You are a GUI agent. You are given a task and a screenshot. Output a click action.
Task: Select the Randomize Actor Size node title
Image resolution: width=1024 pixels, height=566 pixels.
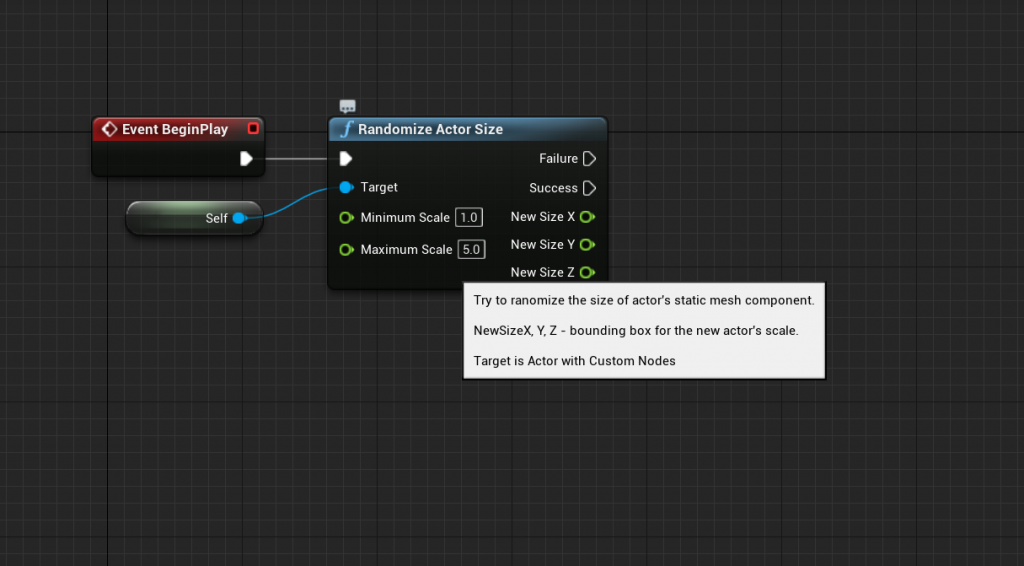(x=430, y=130)
